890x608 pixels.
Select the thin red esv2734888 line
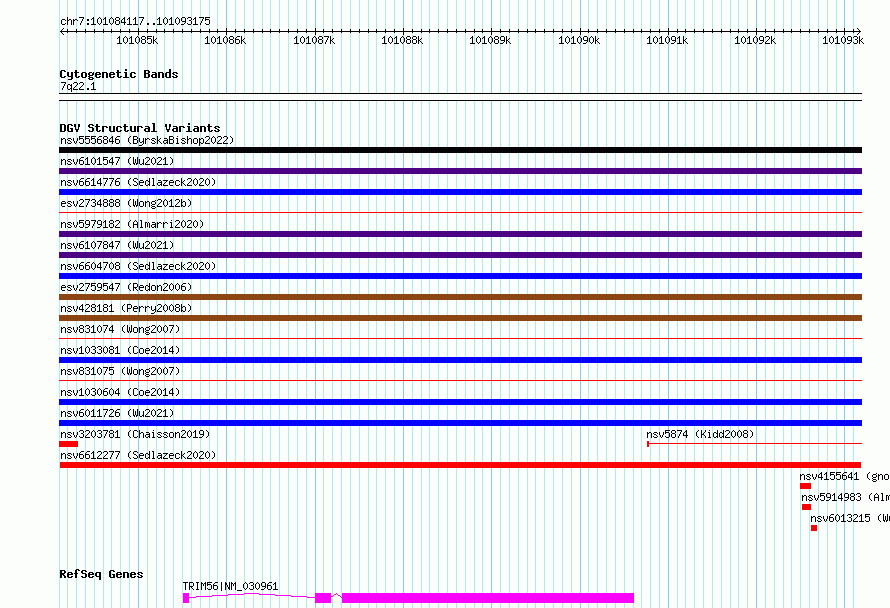pos(460,213)
